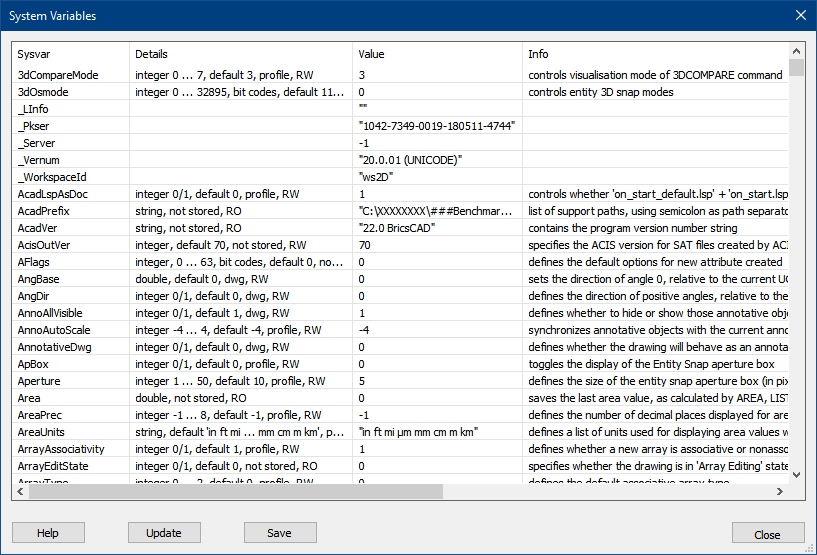This screenshot has height=555, width=817.
Task: Click the Help button
Action: (47, 533)
